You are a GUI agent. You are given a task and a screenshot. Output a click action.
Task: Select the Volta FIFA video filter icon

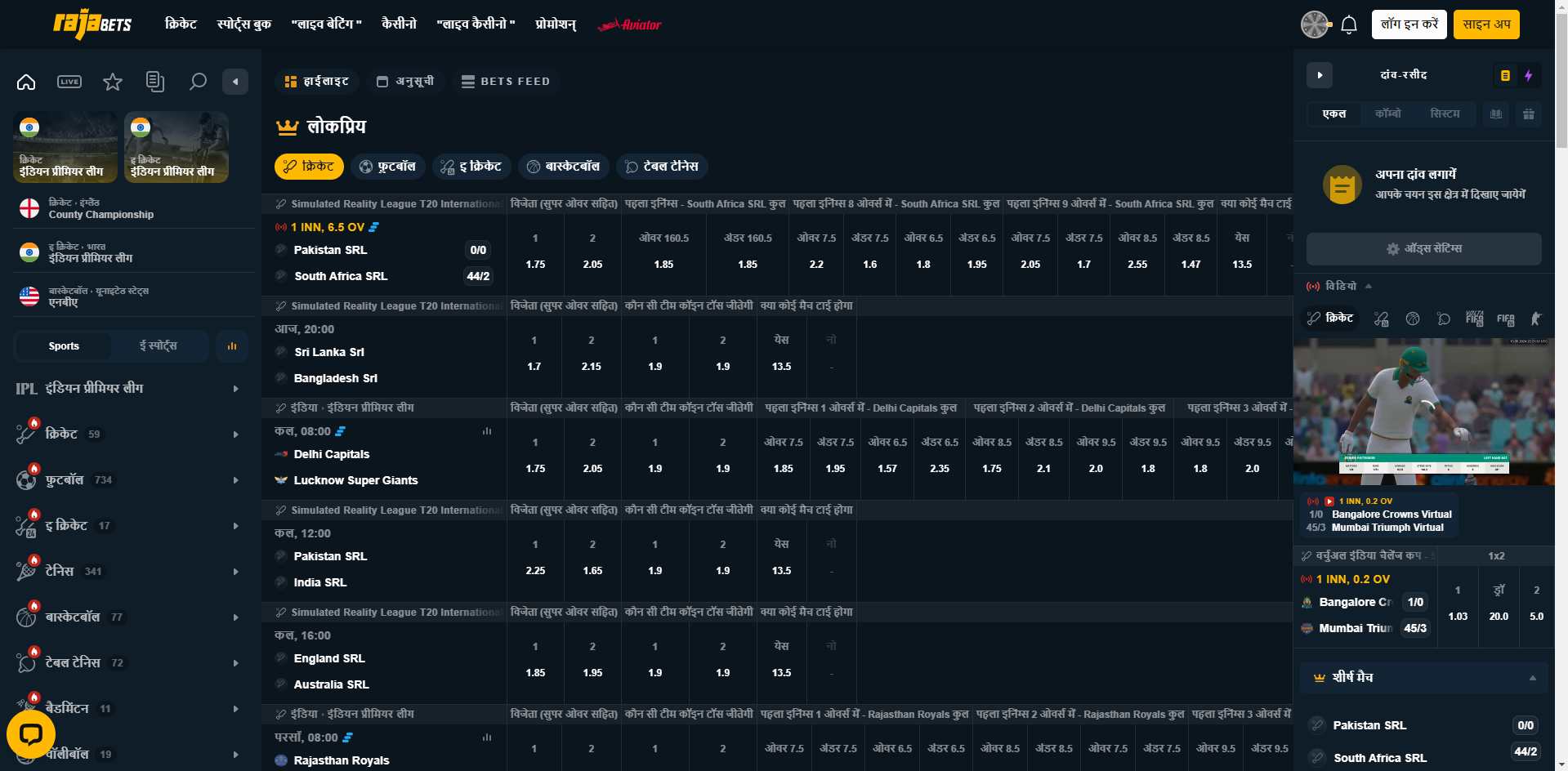click(x=1475, y=319)
